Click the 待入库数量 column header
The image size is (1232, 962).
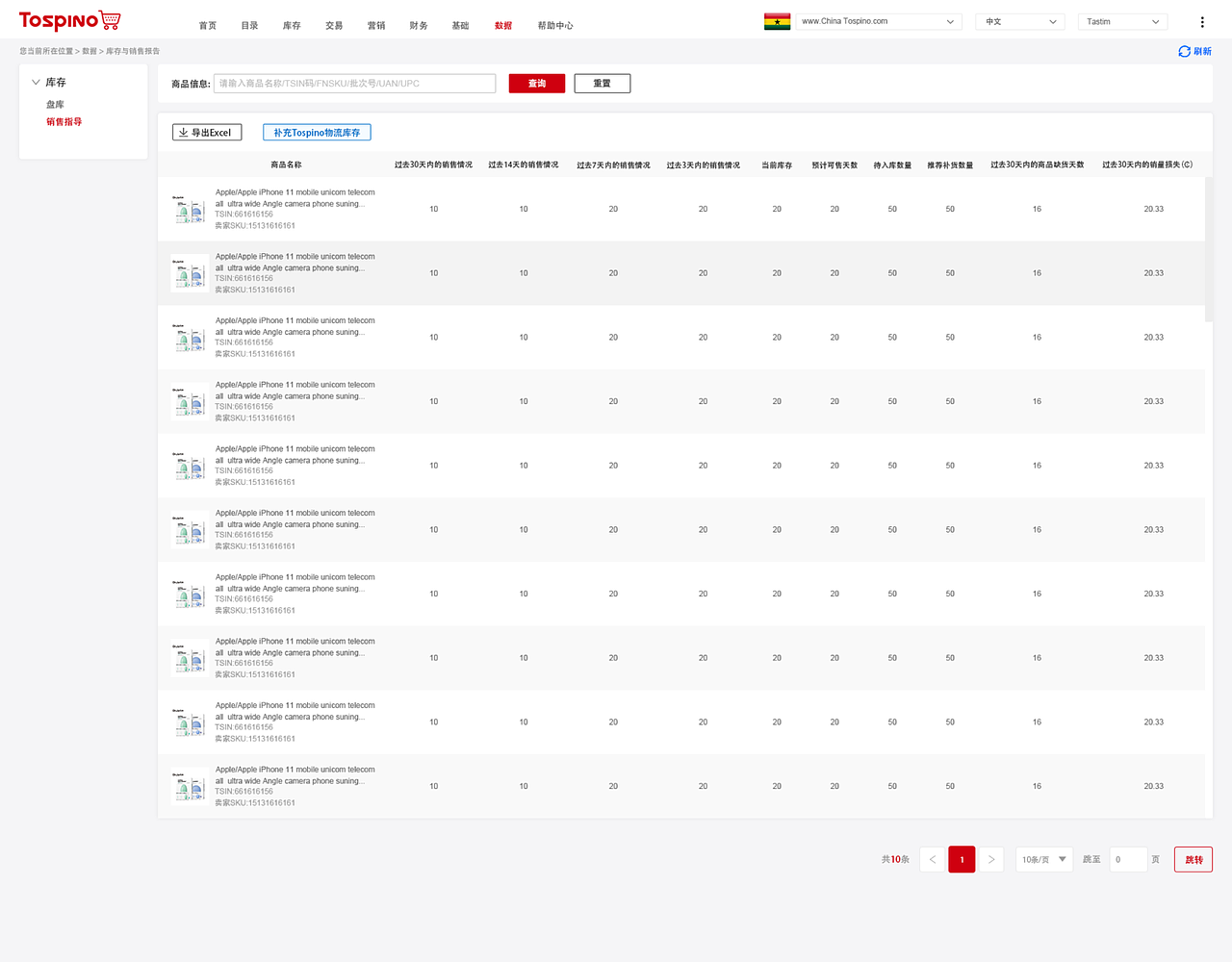click(x=892, y=165)
